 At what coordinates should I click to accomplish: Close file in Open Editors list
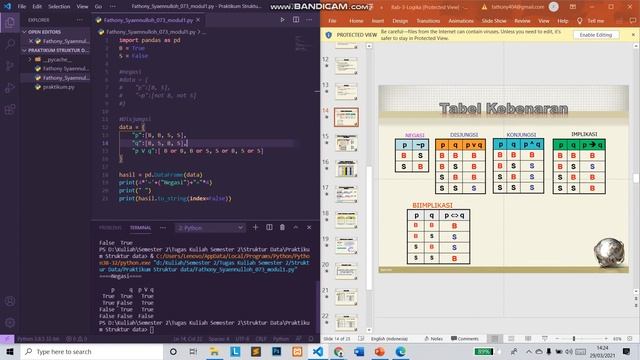31,41
